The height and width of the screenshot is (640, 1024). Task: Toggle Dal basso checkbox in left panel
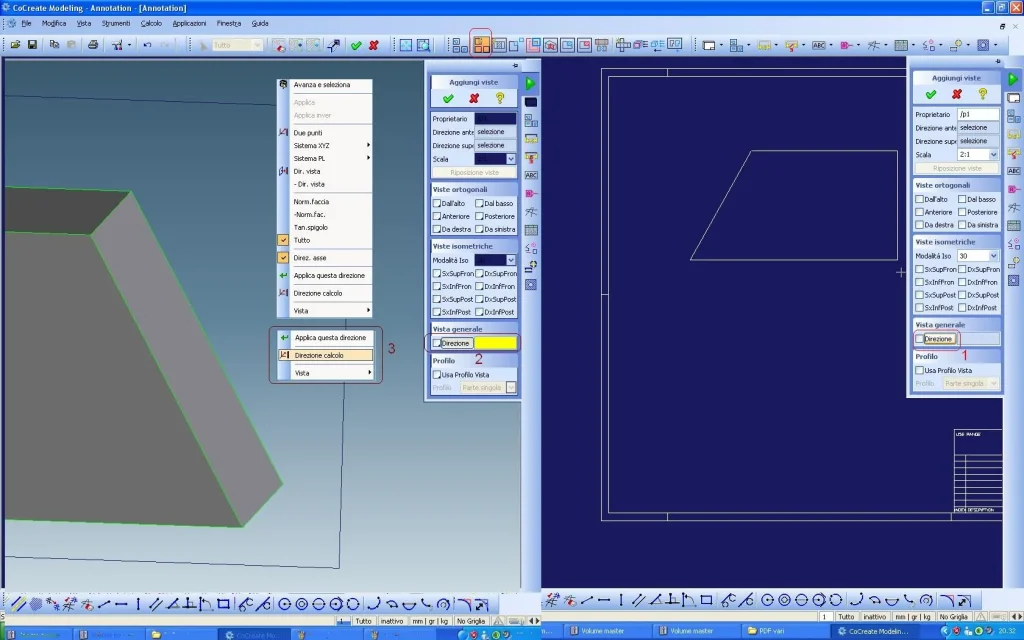click(479, 203)
